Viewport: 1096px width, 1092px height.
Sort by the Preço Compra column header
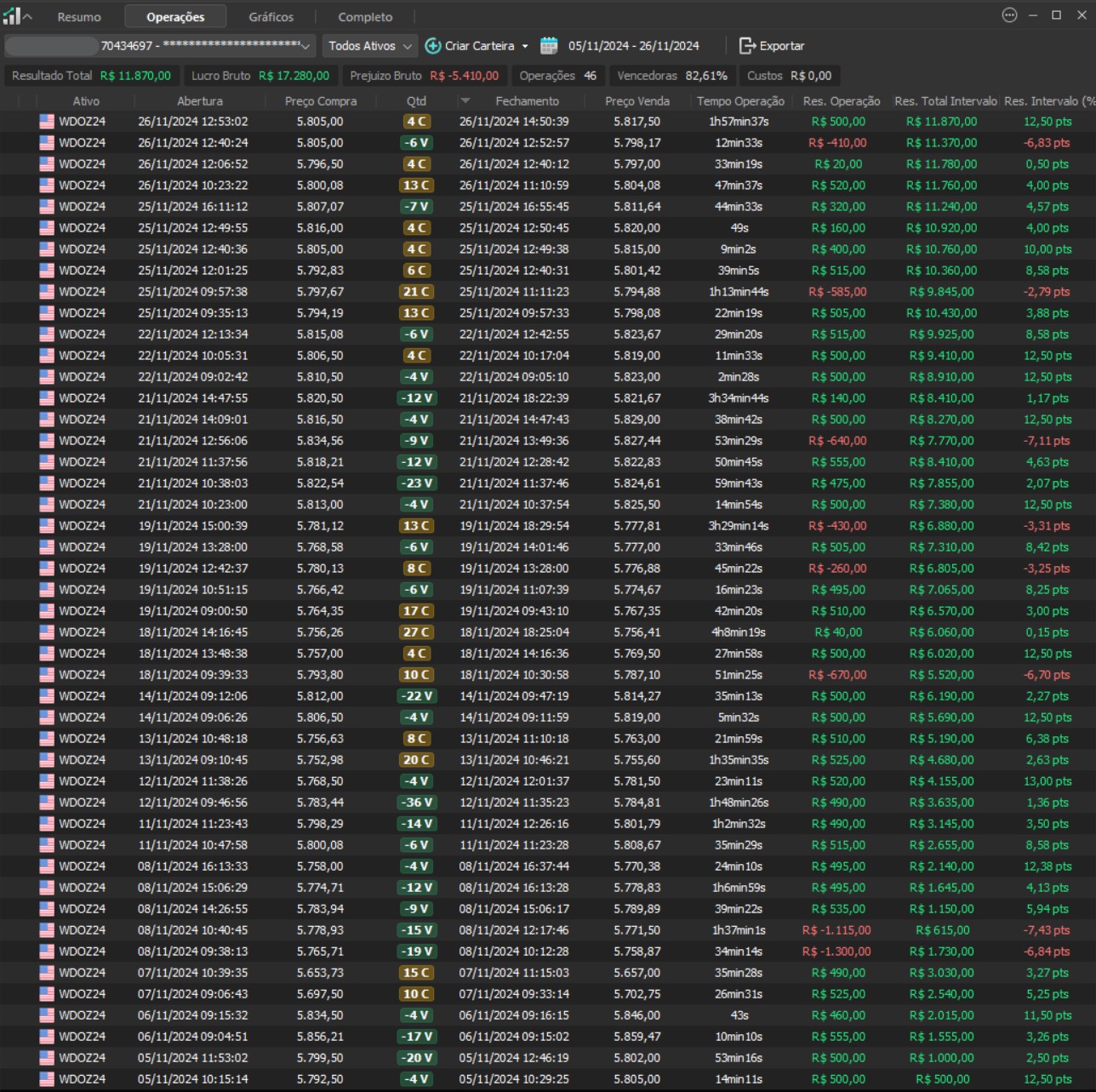(x=321, y=101)
